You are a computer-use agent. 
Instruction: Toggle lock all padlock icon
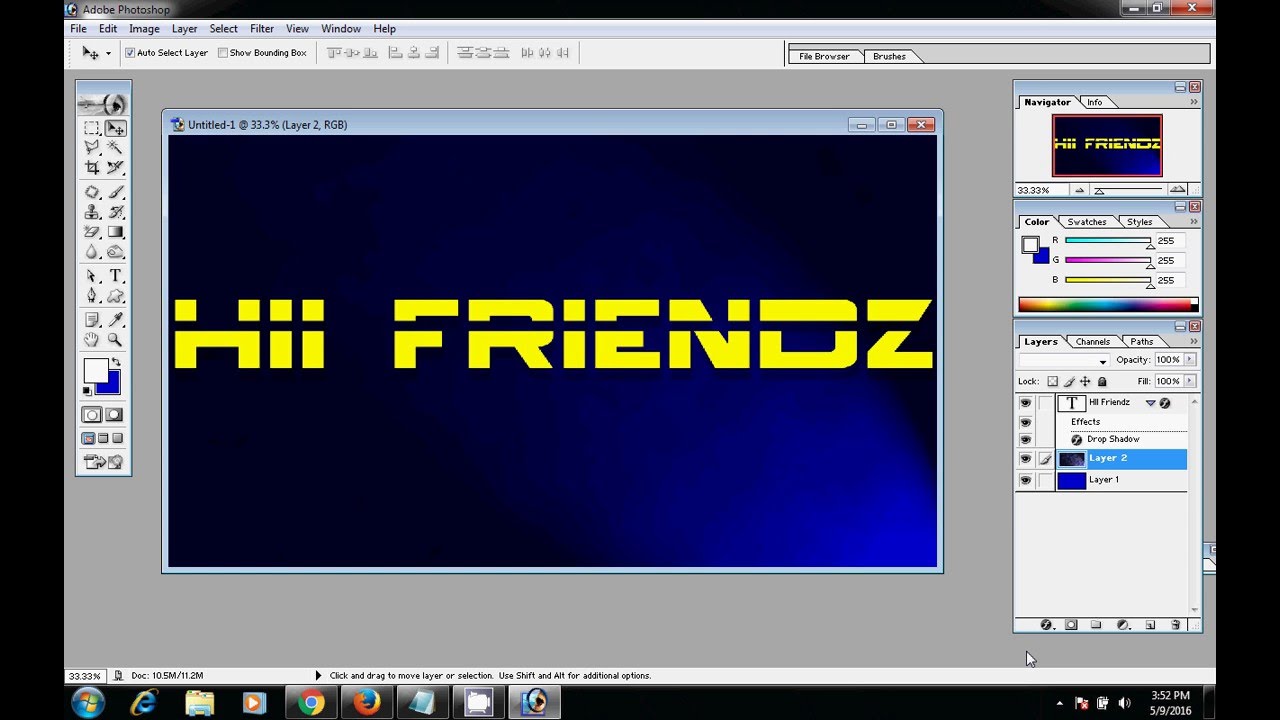[1102, 381]
